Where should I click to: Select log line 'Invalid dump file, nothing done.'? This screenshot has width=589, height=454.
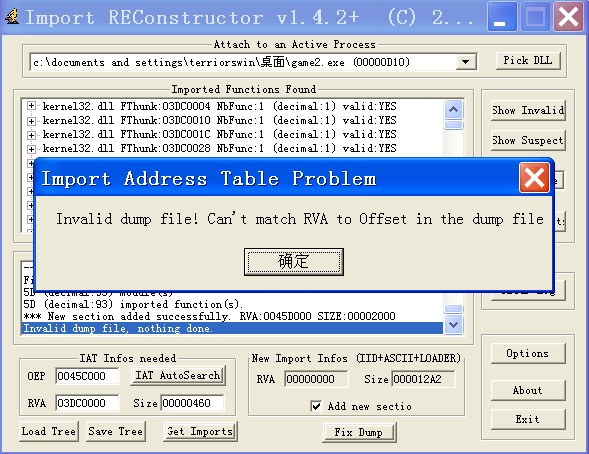(x=232, y=329)
